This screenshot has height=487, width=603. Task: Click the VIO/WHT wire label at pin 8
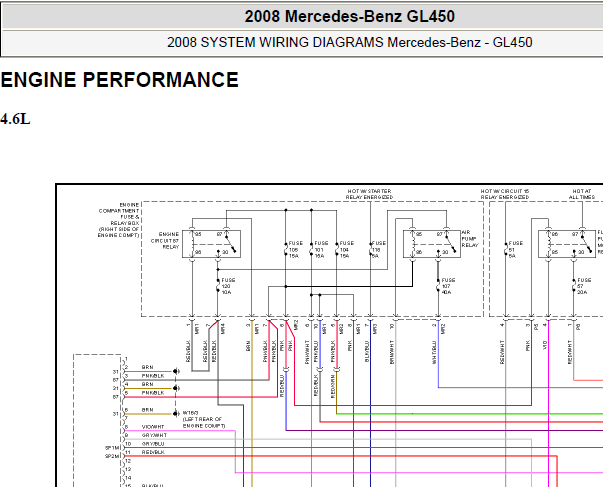(153, 427)
